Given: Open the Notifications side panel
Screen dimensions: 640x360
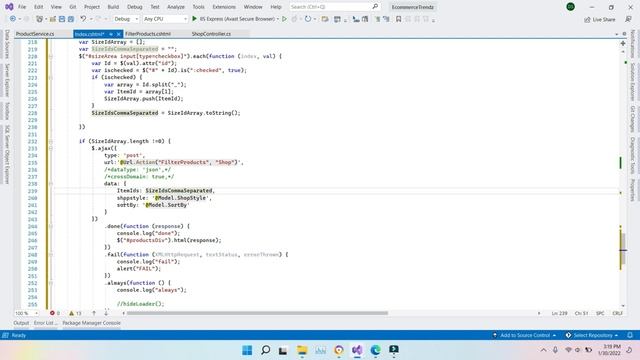Looking at the screenshot, I should (632, 44).
